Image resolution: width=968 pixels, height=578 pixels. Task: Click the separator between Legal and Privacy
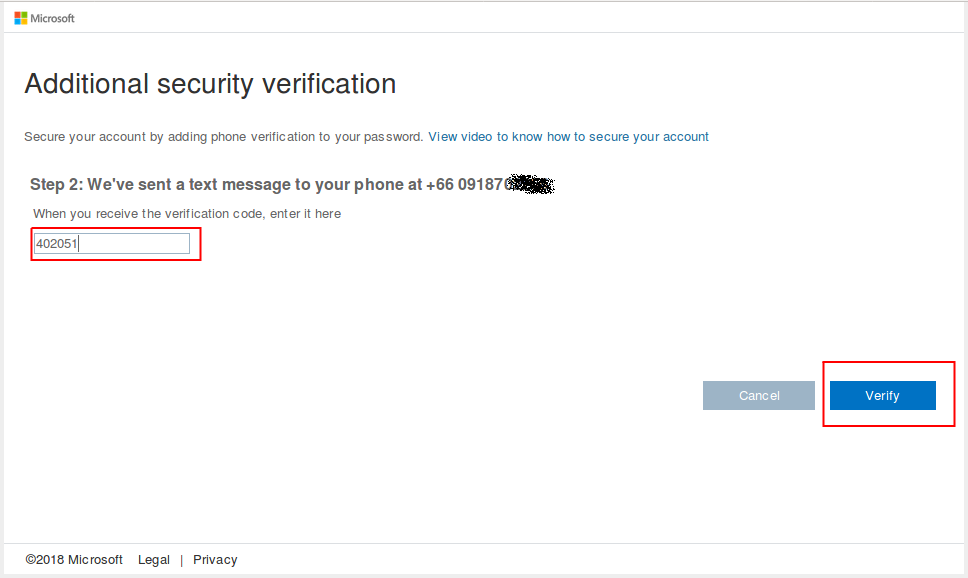point(181,560)
